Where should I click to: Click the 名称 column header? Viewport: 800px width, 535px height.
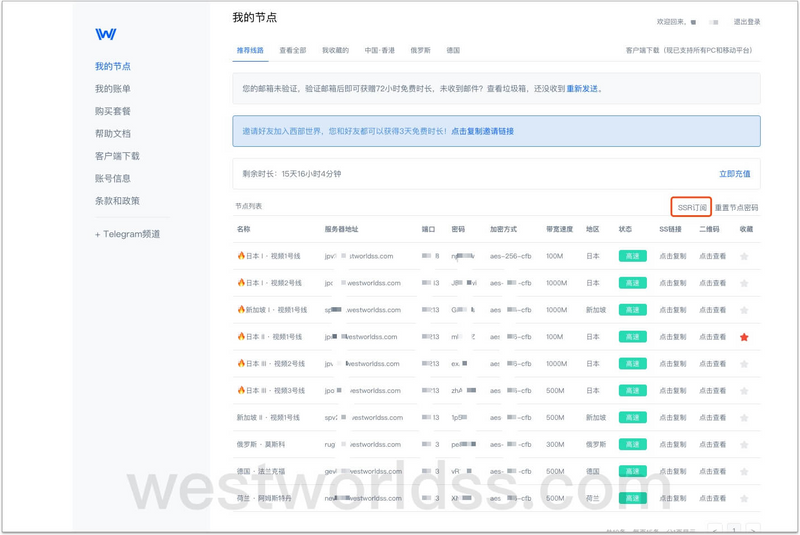(x=243, y=229)
